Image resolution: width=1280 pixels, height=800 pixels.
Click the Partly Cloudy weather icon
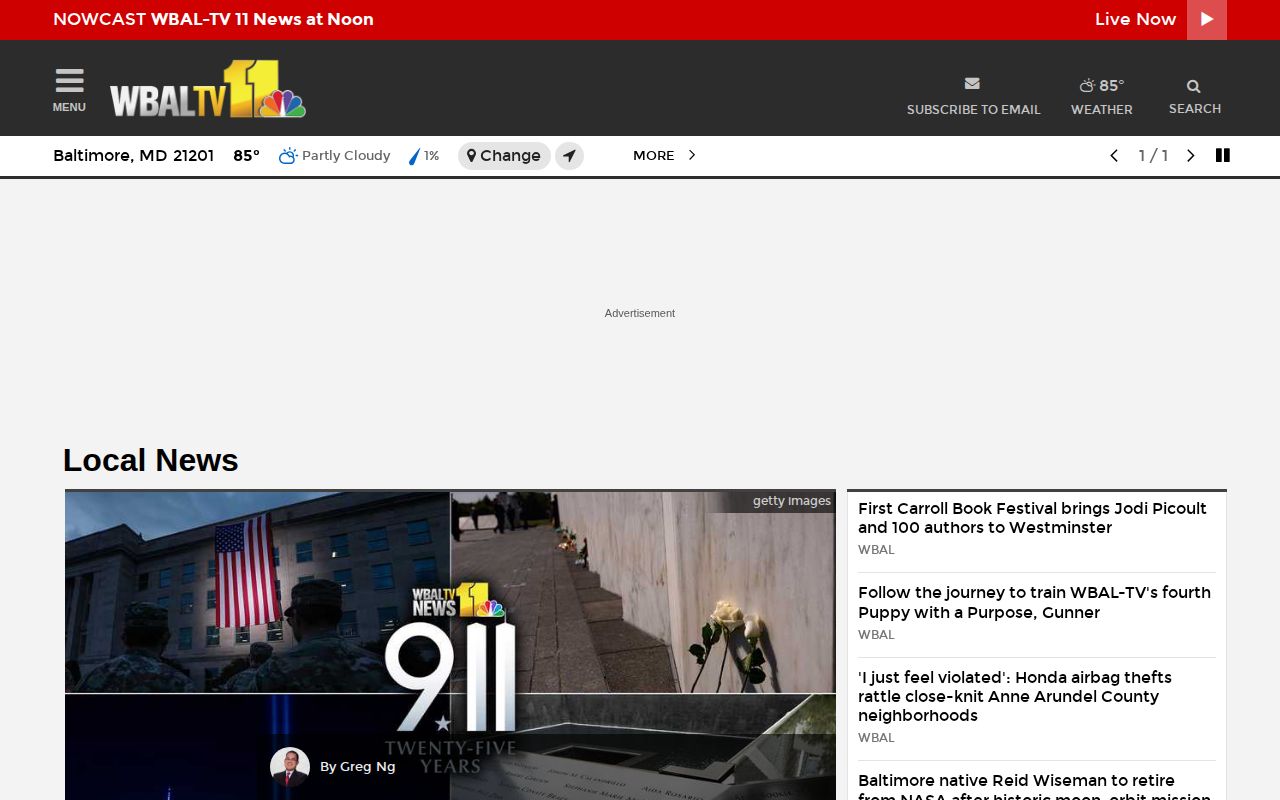[288, 155]
